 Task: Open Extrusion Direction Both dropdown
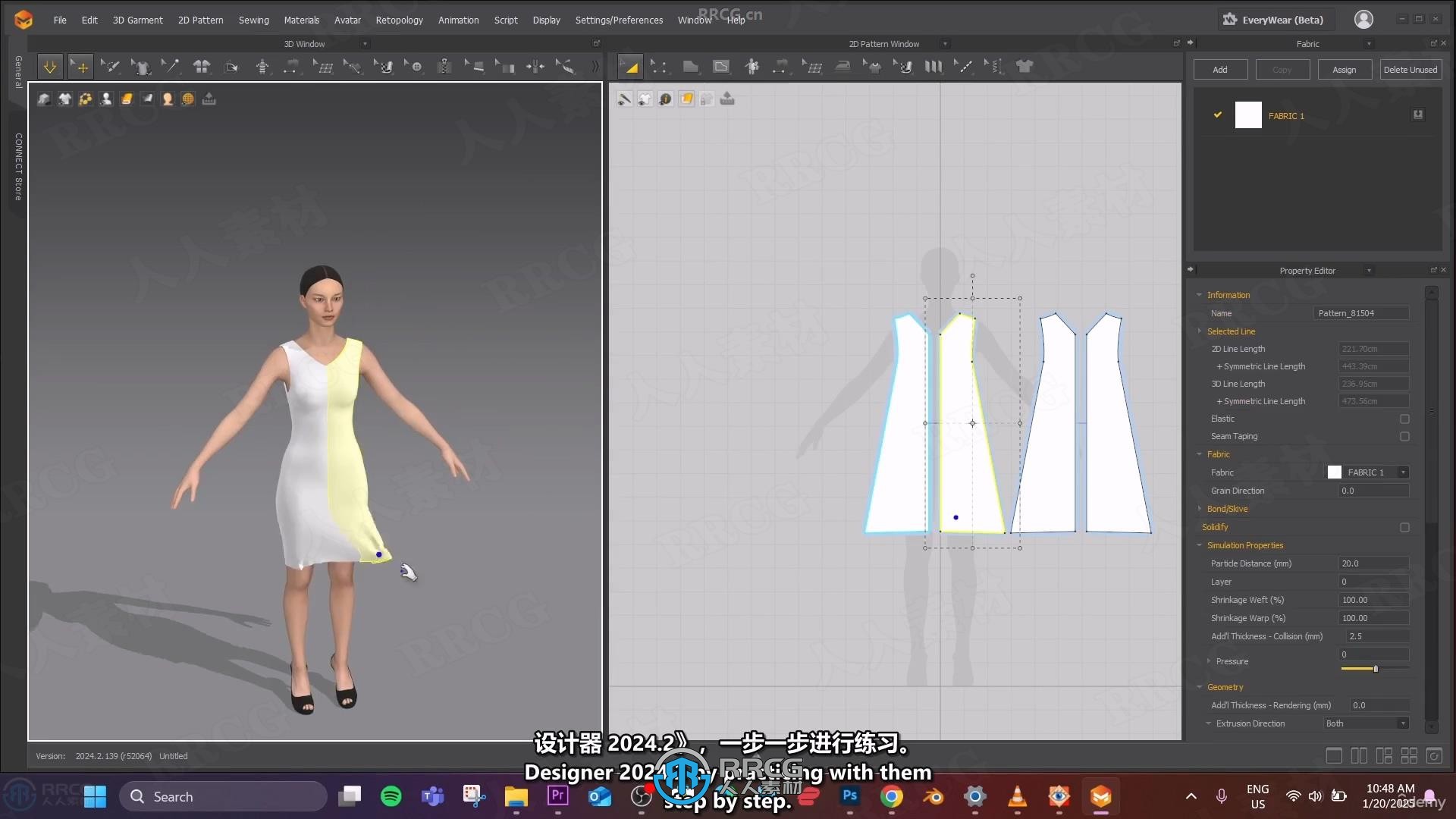coord(1367,723)
